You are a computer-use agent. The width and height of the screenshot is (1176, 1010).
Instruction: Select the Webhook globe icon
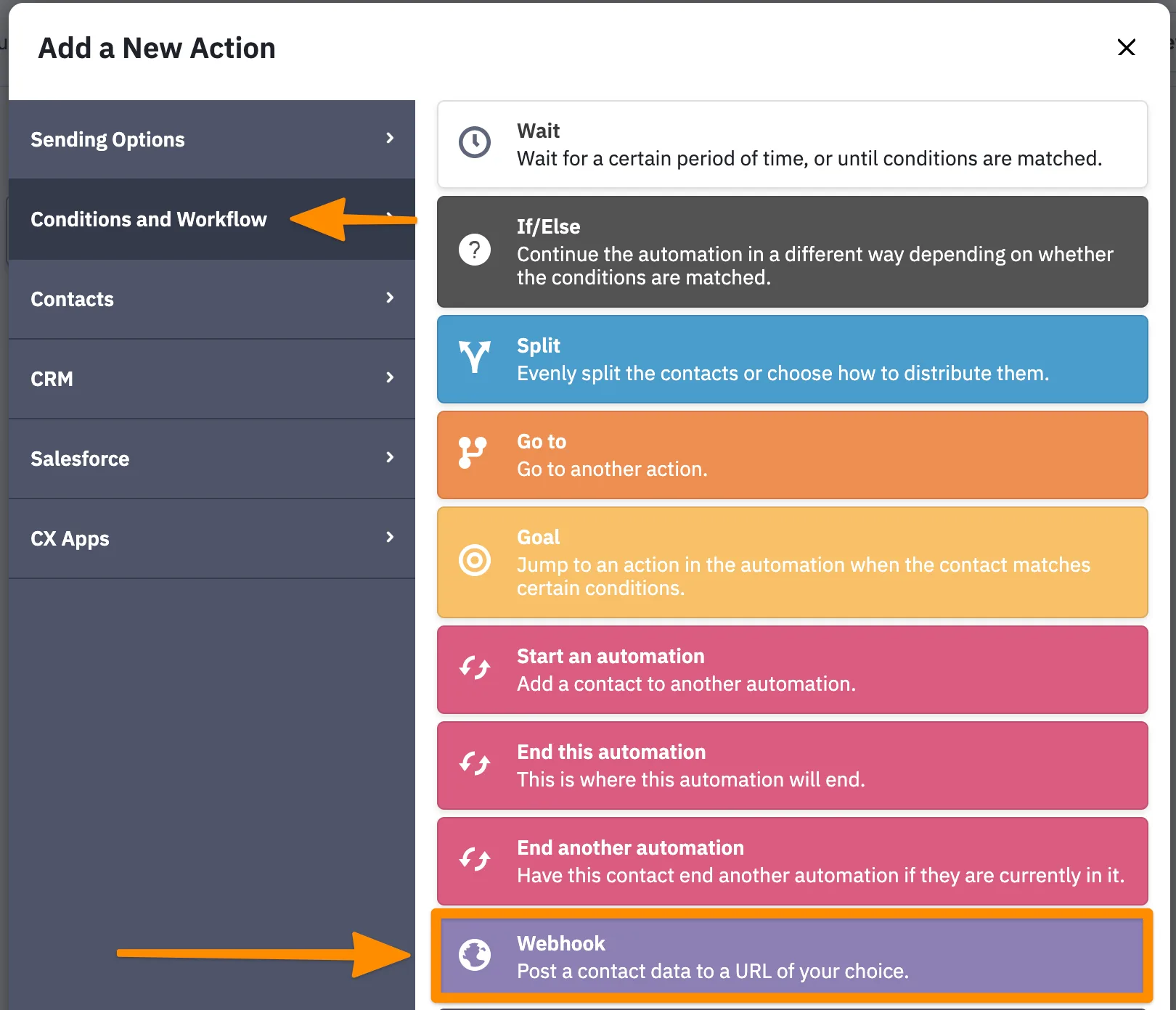click(475, 956)
